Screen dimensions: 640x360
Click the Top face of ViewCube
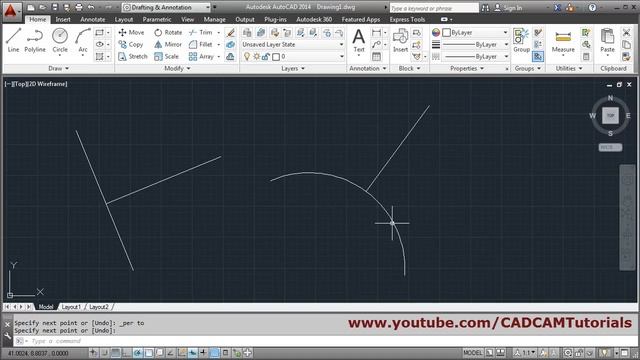coord(610,116)
